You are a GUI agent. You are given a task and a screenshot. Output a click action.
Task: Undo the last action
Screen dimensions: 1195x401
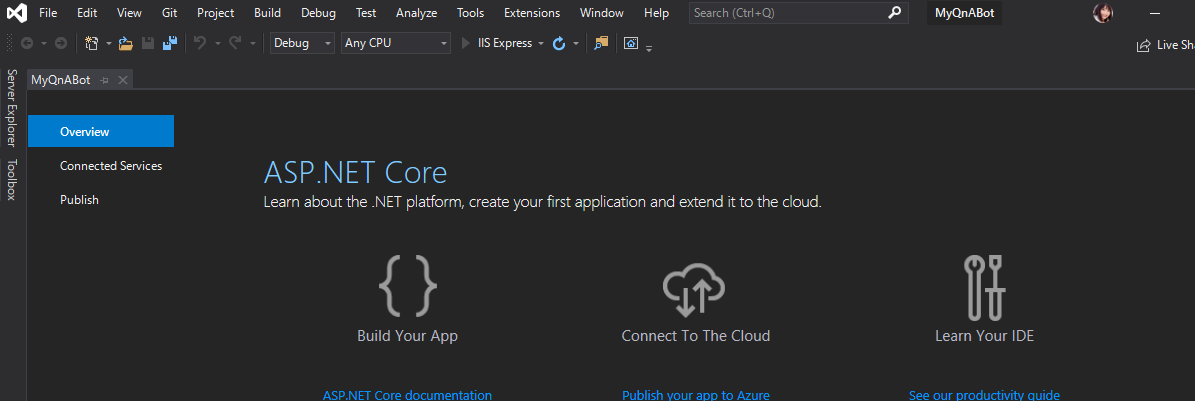[x=200, y=43]
